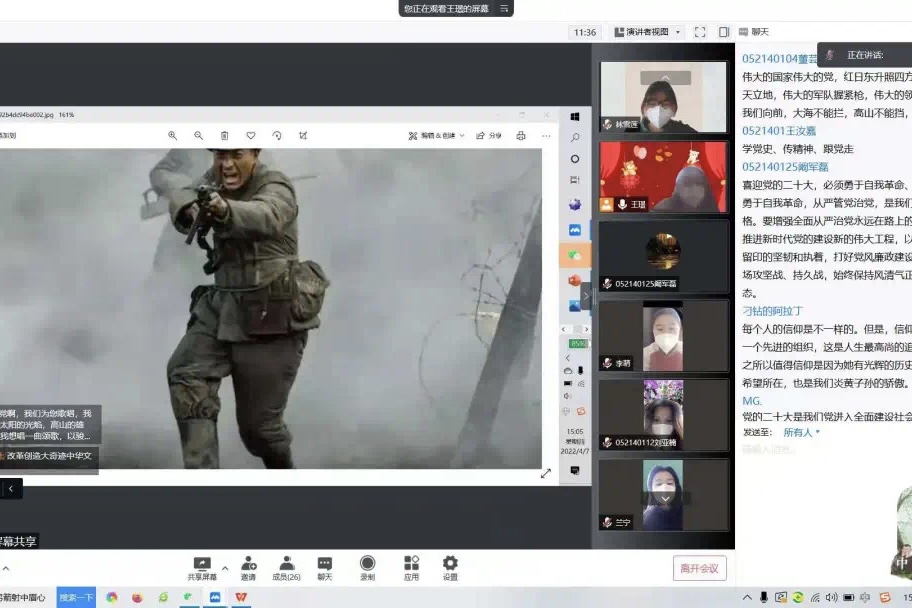
Task: Open the 设置 settings gear
Action: coord(450,568)
